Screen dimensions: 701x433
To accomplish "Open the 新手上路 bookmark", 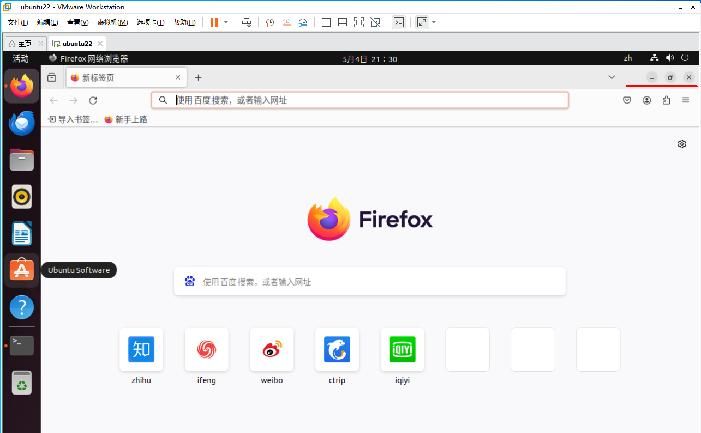I will (x=126, y=119).
